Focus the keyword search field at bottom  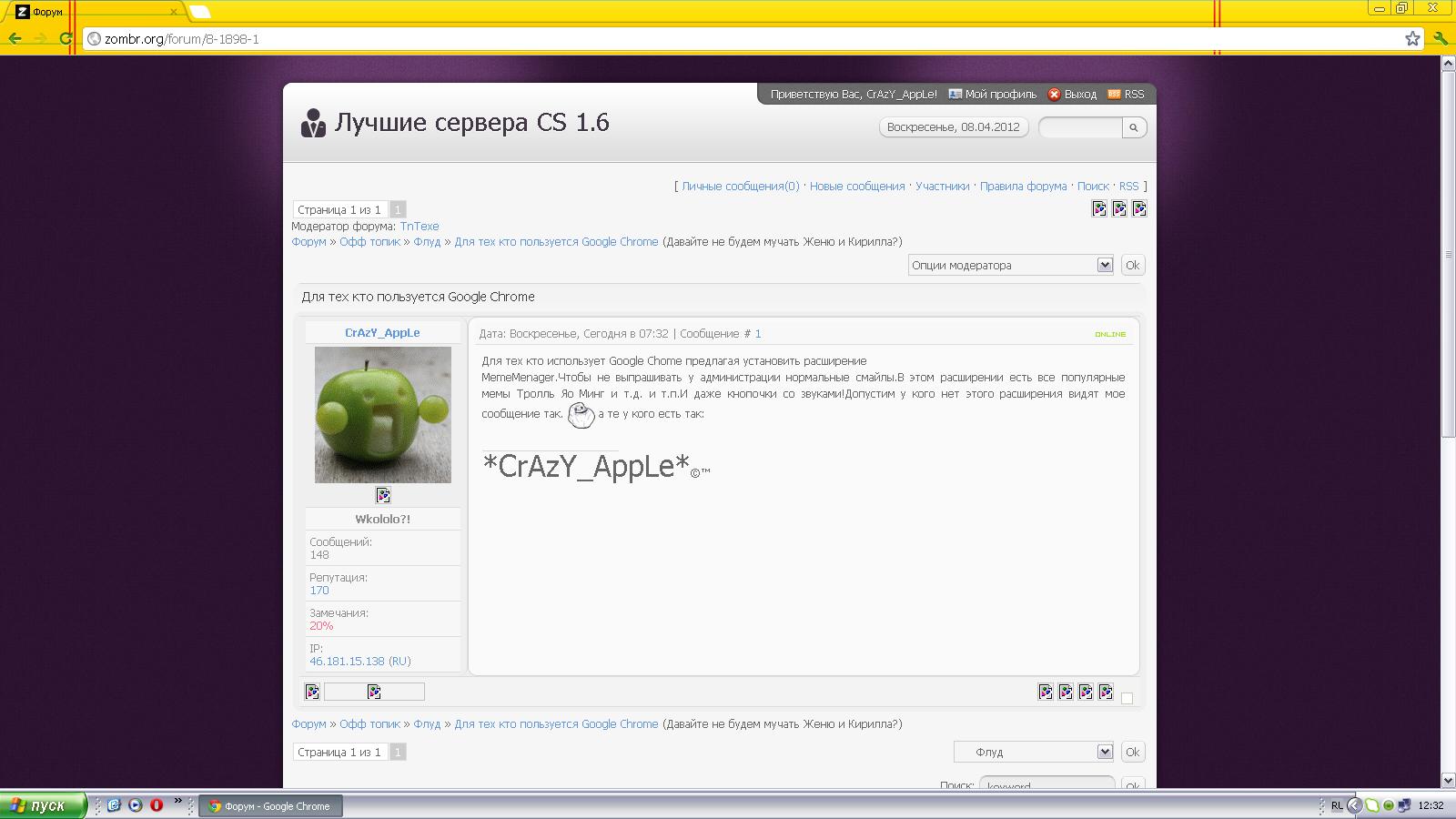click(x=1046, y=784)
